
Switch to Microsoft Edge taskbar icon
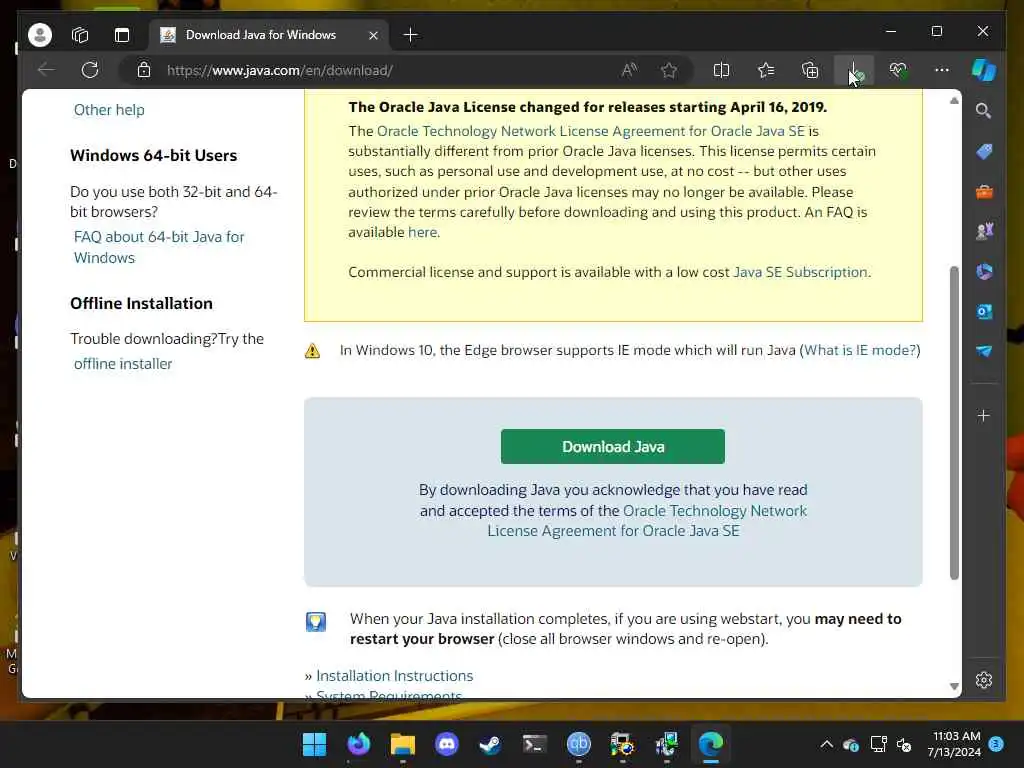pyautogui.click(x=711, y=744)
